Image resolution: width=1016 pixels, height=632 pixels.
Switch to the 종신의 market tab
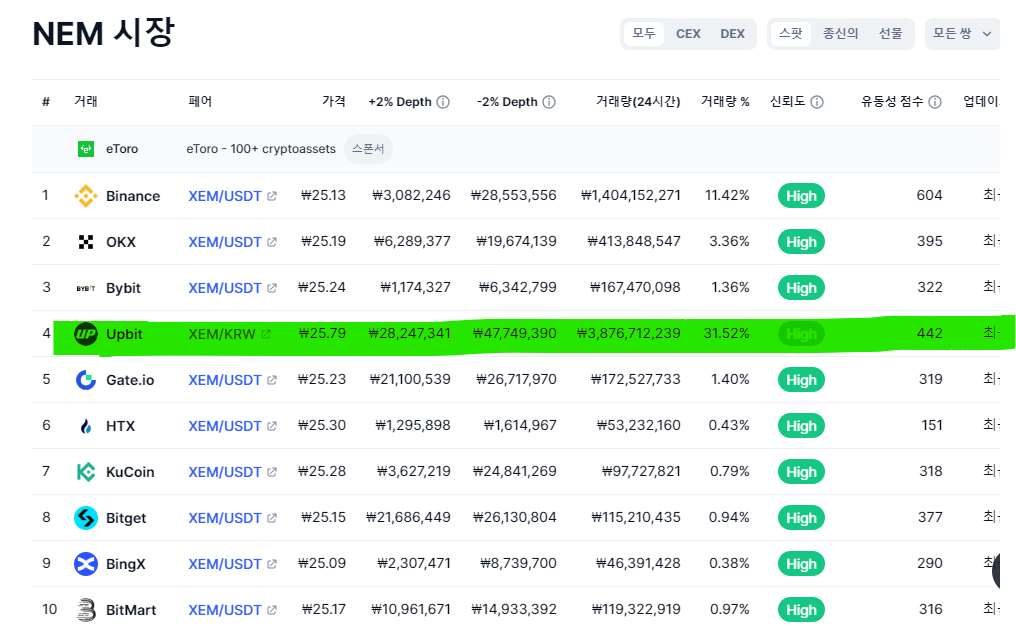pos(840,34)
